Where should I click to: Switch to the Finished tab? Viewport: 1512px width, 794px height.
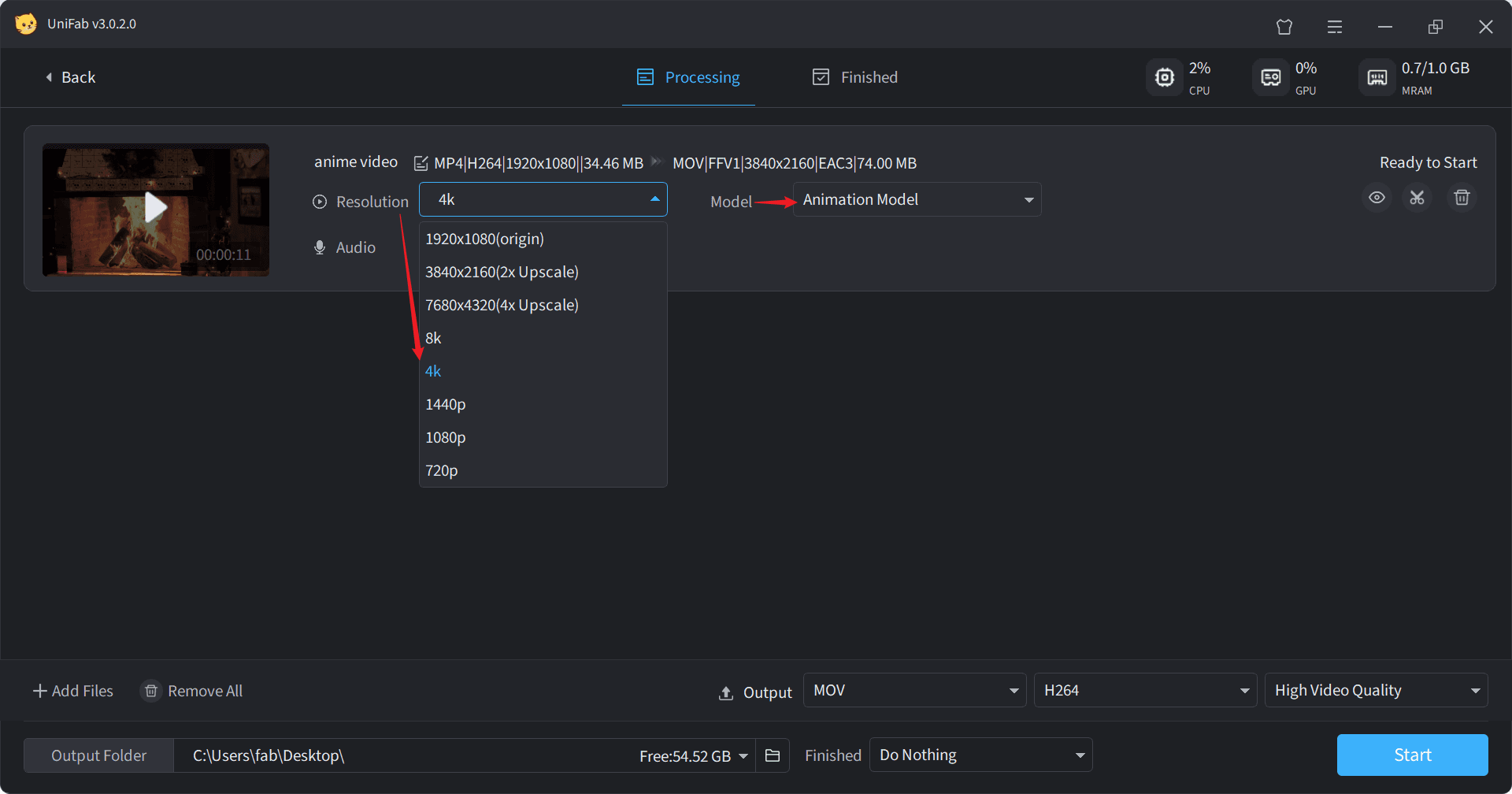[855, 77]
